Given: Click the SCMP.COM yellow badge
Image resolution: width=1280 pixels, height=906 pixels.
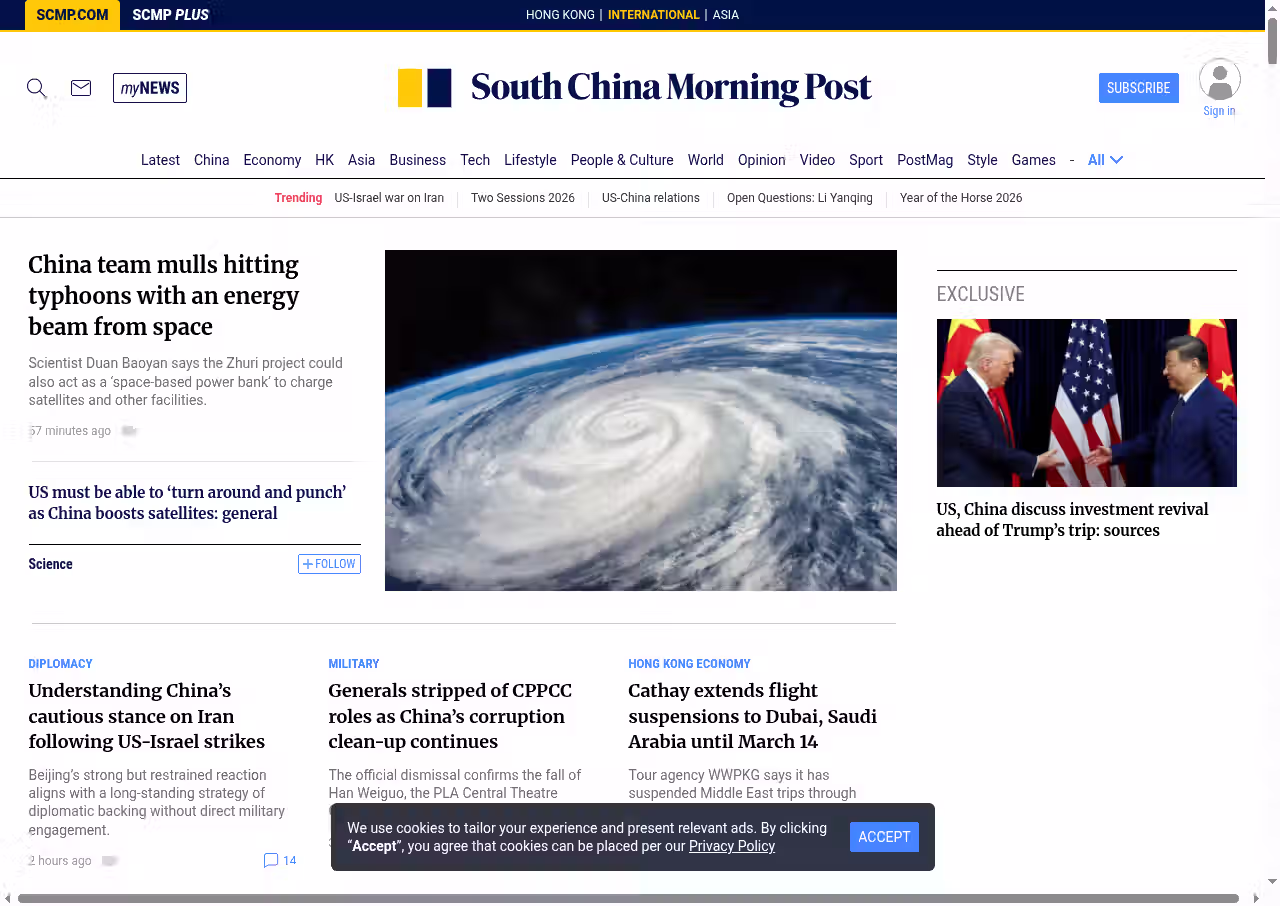Looking at the screenshot, I should (x=72, y=15).
